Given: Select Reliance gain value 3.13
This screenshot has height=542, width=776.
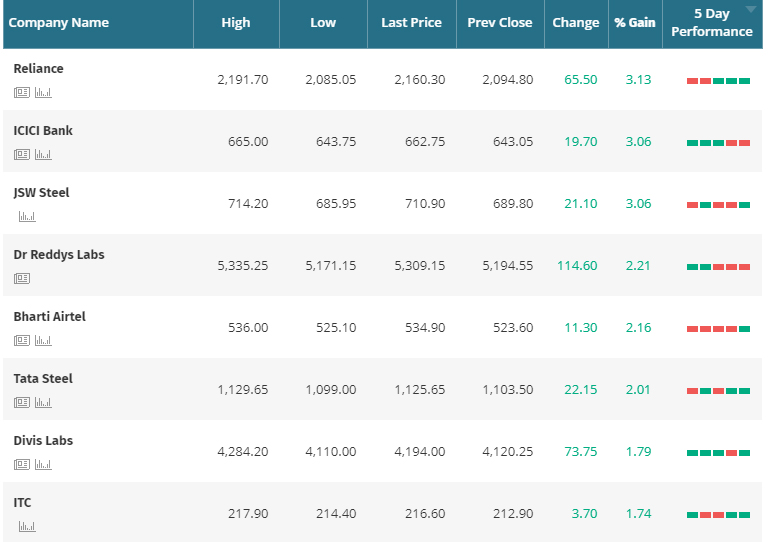Looking at the screenshot, I should click(638, 80).
